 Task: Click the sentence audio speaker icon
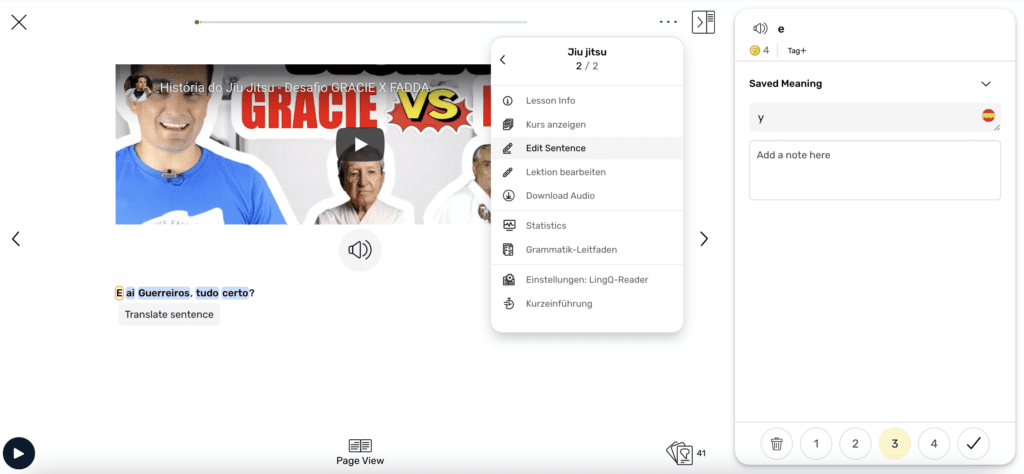pos(359,249)
